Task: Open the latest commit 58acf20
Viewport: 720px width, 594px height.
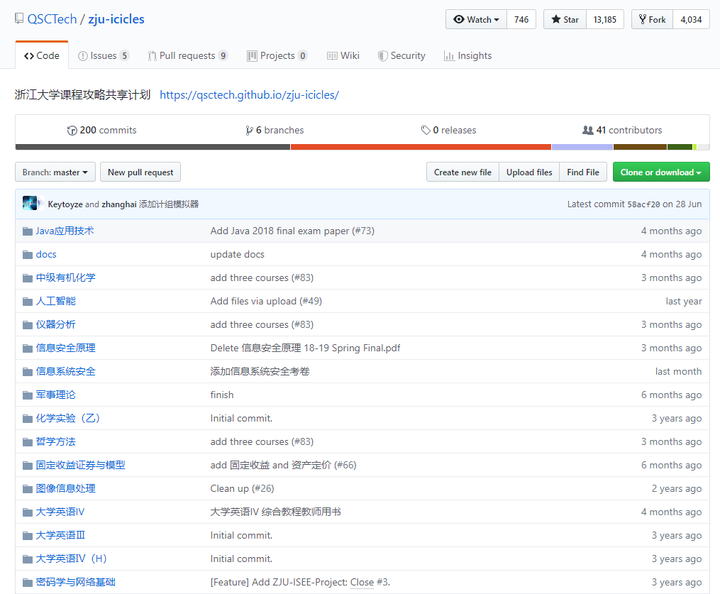Action: coord(643,204)
